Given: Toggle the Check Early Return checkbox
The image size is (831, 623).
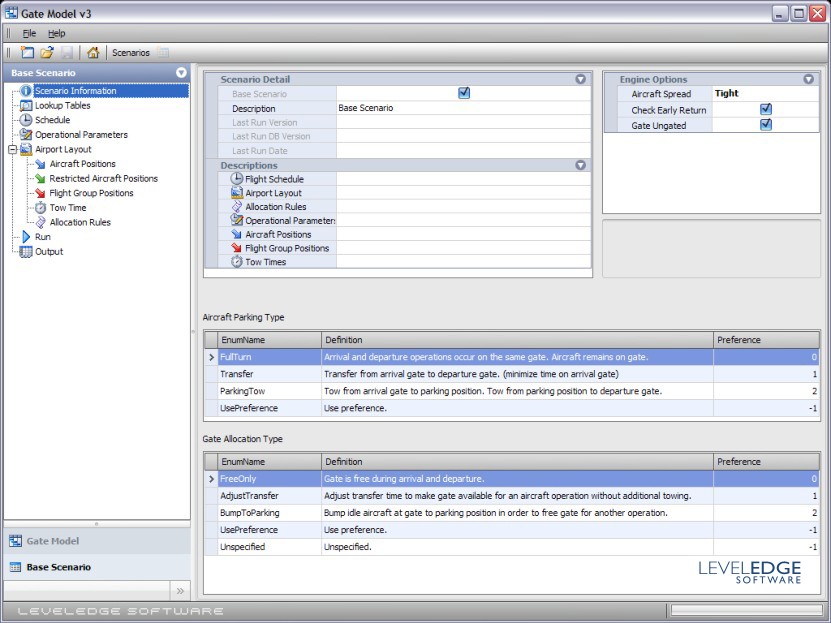Looking at the screenshot, I should coord(766,109).
